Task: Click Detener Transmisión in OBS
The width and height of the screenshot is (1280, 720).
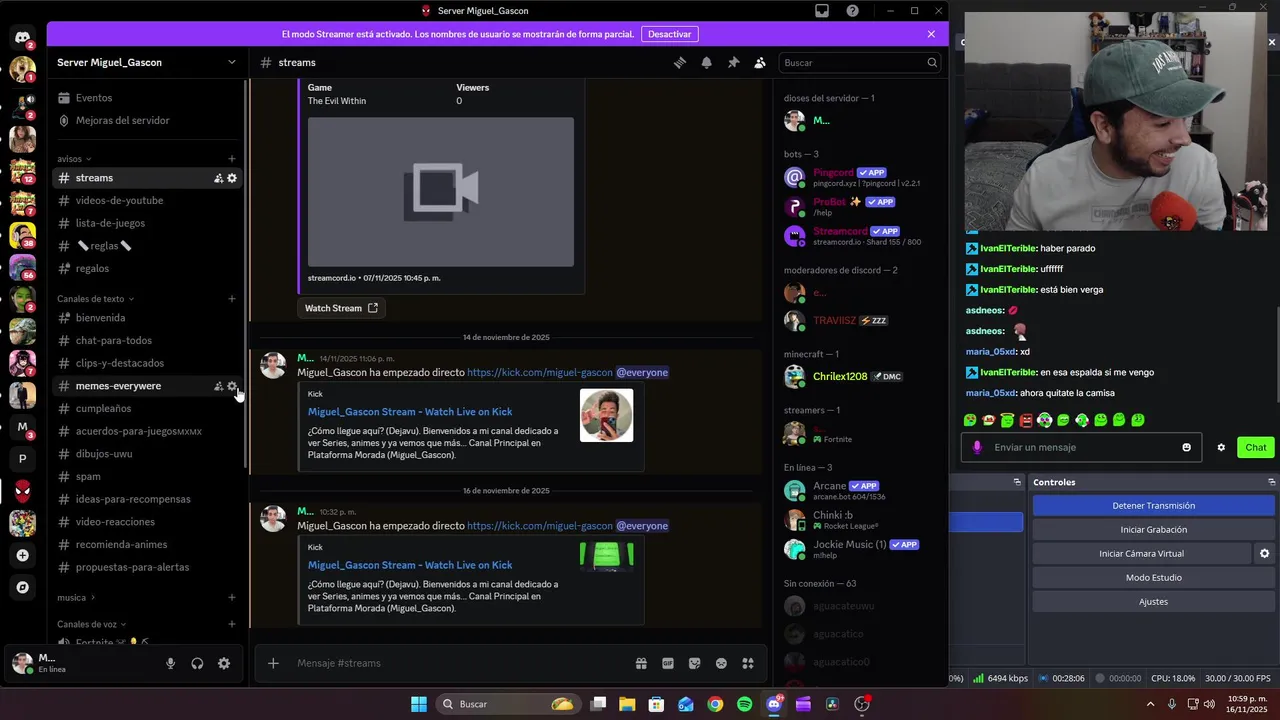Action: point(1153,506)
